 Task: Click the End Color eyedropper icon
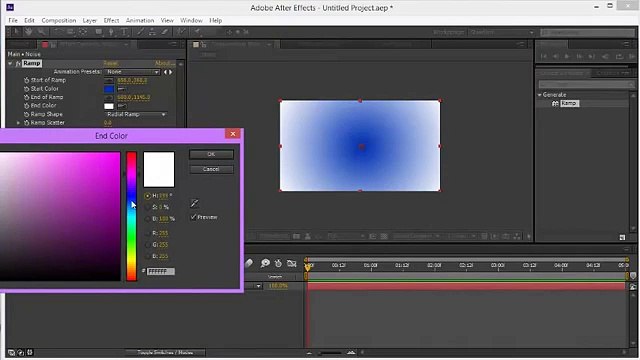click(121, 106)
